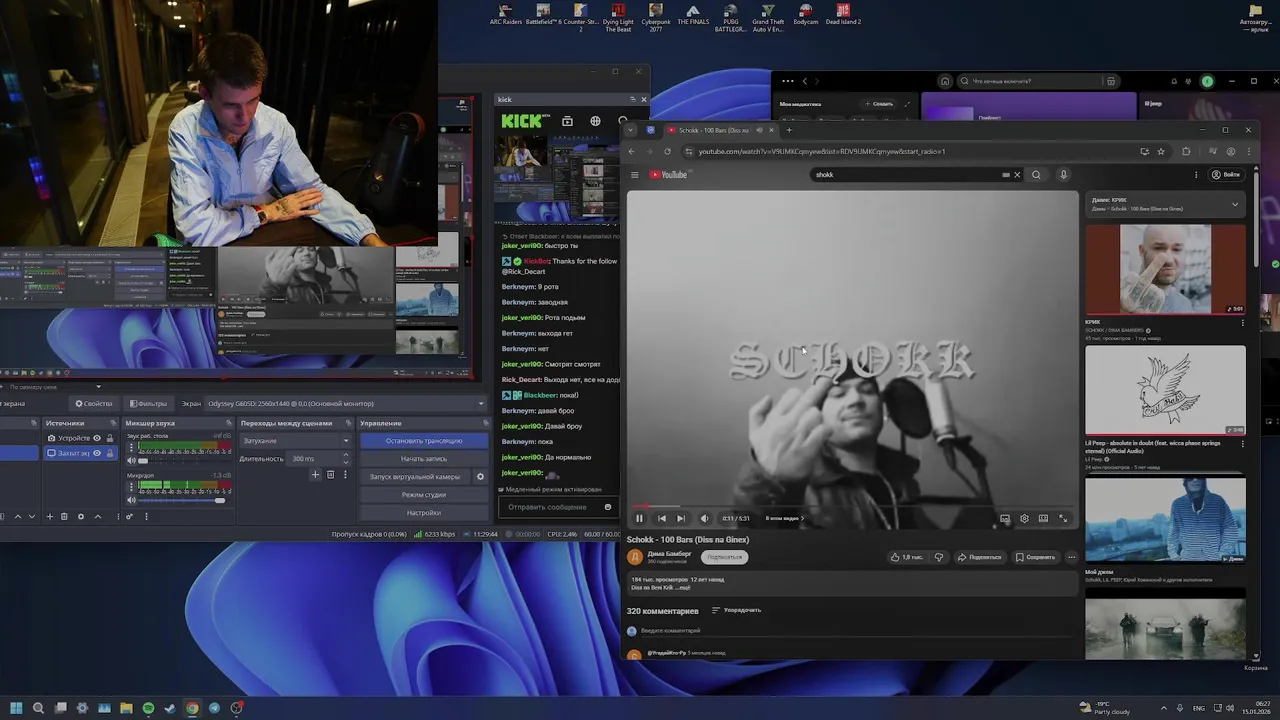Open the YouTube hamburger guide menu
The width and height of the screenshot is (1280, 720).
(634, 175)
